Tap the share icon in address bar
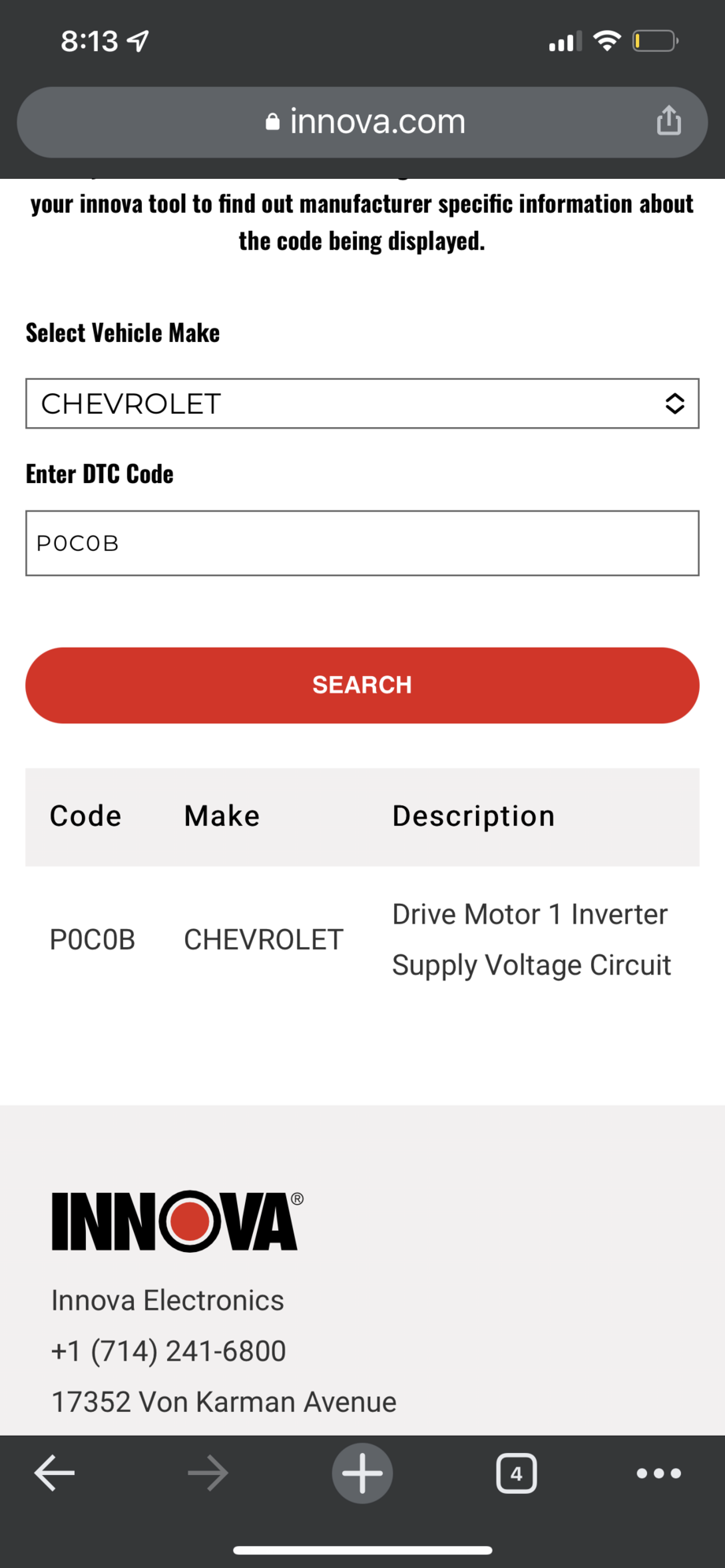This screenshot has height=1568, width=725. point(669,121)
